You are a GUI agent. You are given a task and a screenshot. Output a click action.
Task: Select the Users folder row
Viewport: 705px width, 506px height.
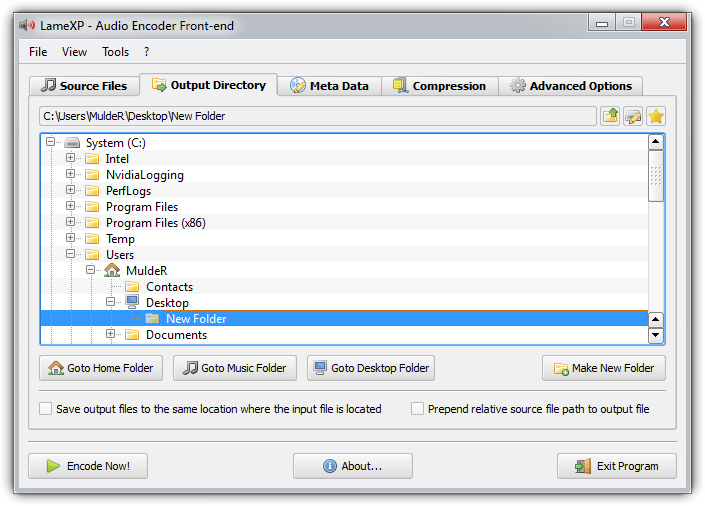tap(344, 255)
